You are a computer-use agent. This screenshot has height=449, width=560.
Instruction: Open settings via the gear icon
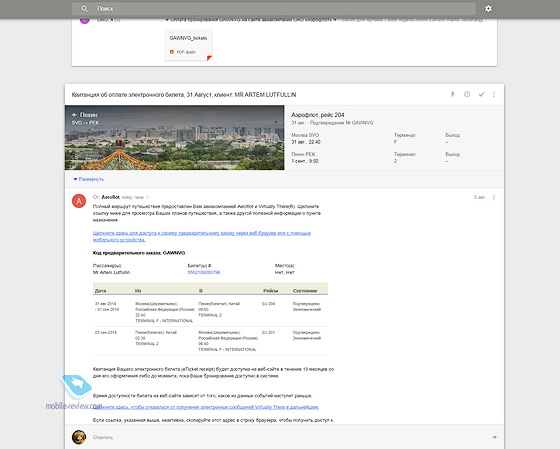488,9
